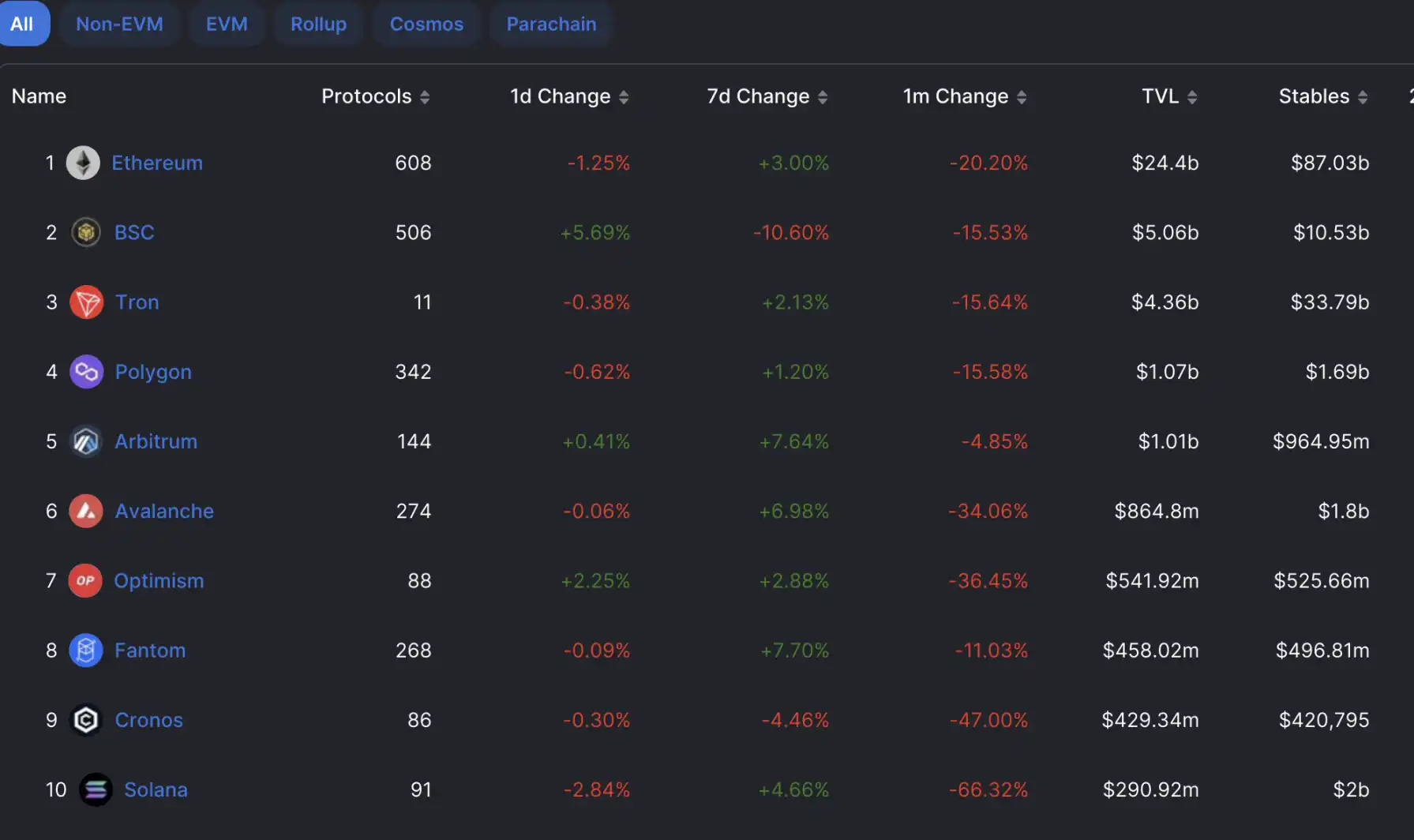Open the Arbitrum chain link
Screen dimensions: 1414x840
pos(156,441)
